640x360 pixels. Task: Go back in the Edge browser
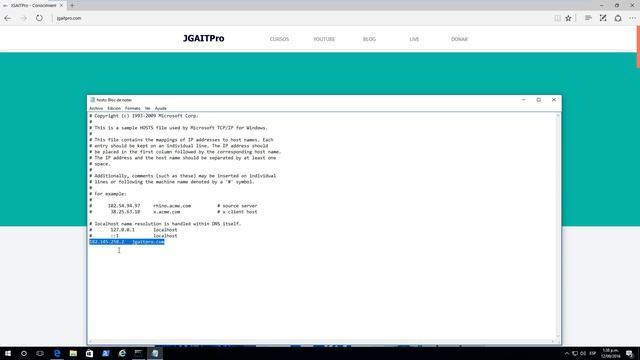(x=7, y=18)
